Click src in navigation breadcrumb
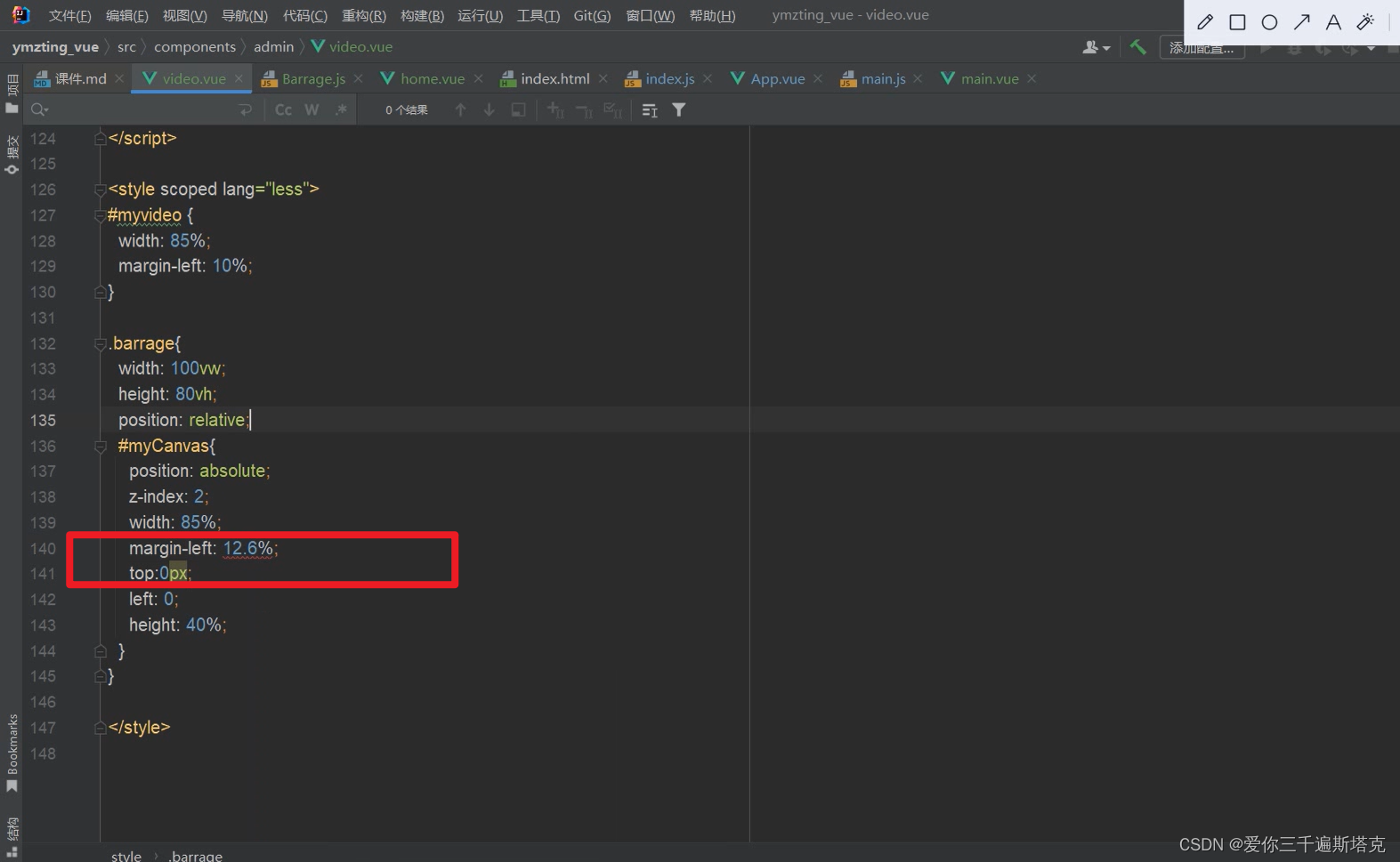Image resolution: width=1400 pixels, height=862 pixels. 126,47
